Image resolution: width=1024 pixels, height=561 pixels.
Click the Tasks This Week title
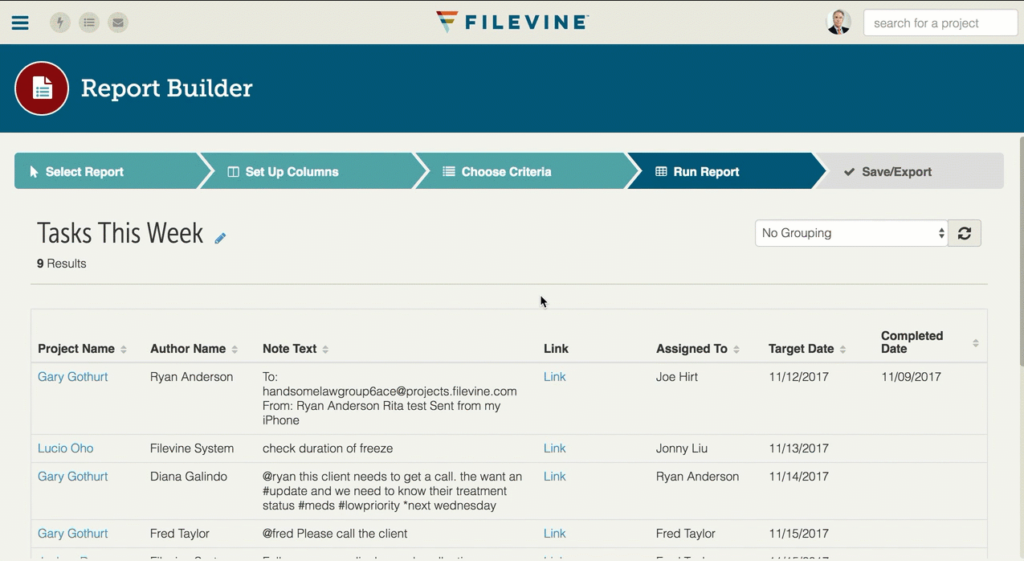[x=120, y=233]
